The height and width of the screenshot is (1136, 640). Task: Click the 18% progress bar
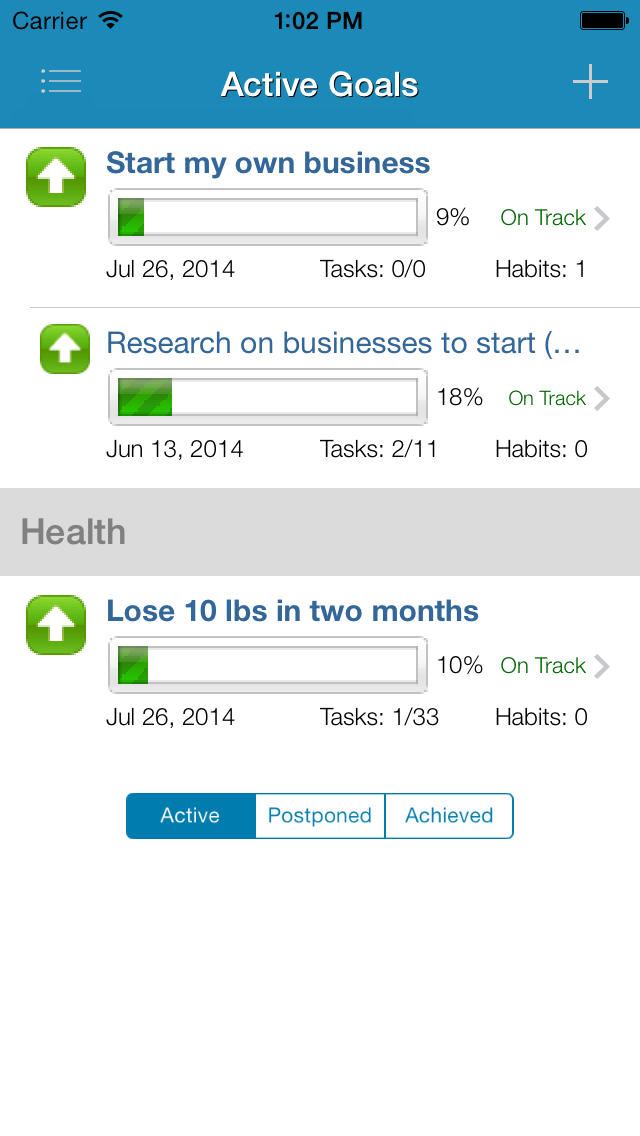pyautogui.click(x=267, y=397)
